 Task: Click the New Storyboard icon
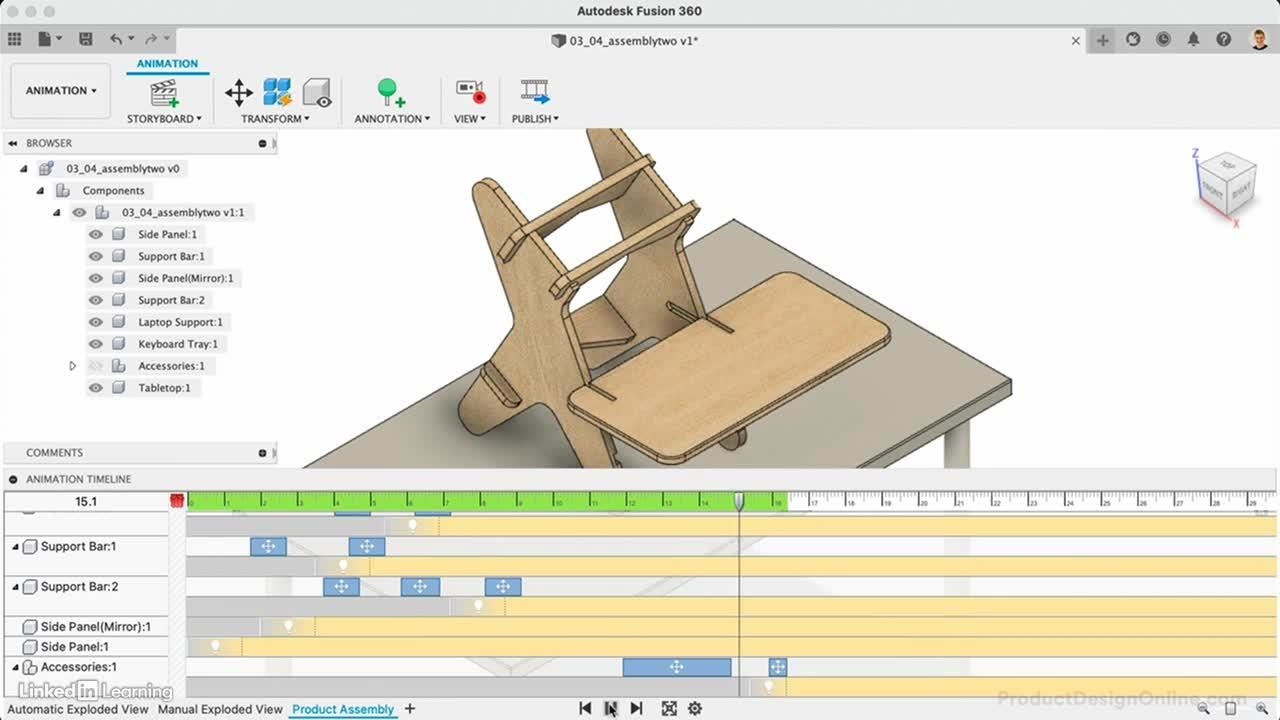coord(164,93)
